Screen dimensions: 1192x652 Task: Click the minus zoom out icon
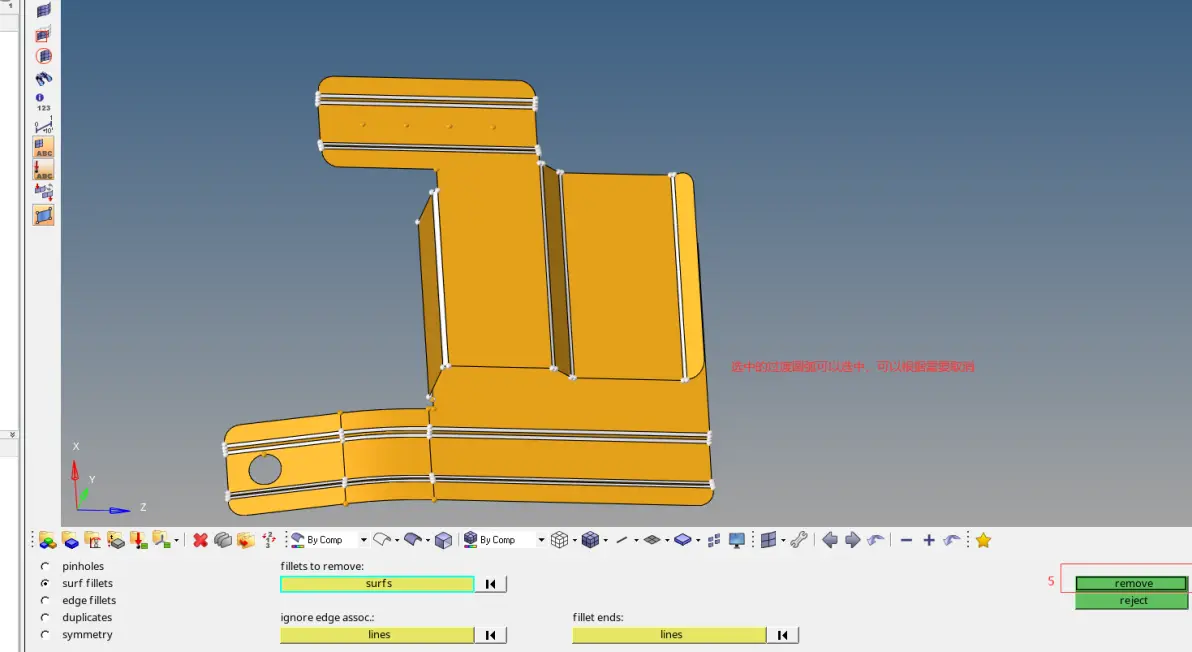coord(906,540)
